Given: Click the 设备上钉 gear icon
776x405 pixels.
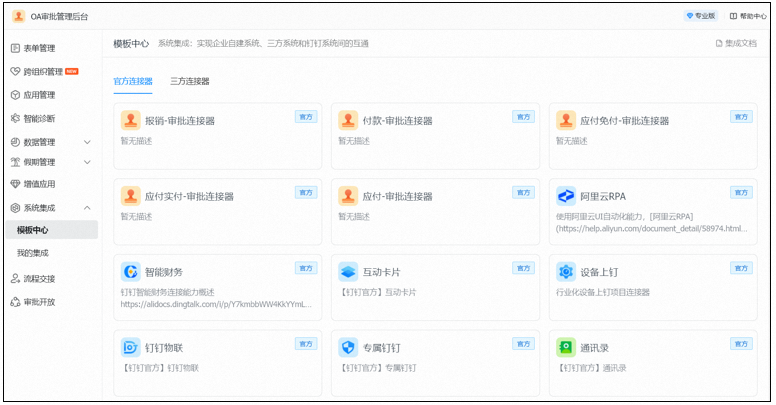Looking at the screenshot, I should tap(566, 272).
